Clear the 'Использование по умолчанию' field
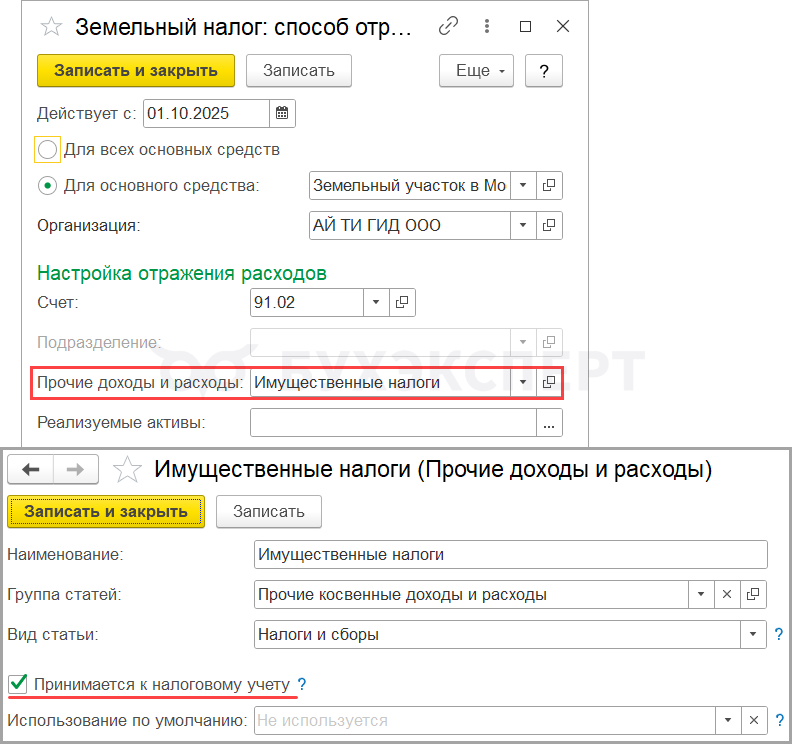 click(754, 720)
